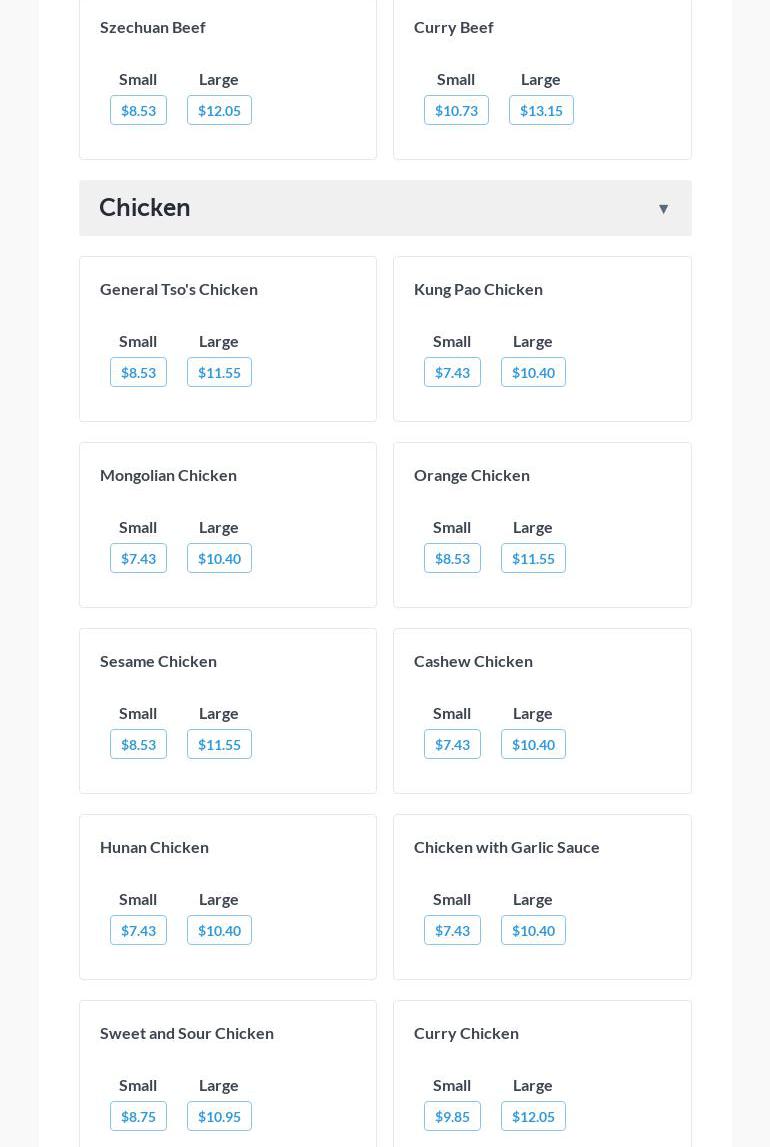Viewport: 770px width, 1147px height.
Task: Select Szechuan Beef small $8.53
Action: tap(138, 110)
